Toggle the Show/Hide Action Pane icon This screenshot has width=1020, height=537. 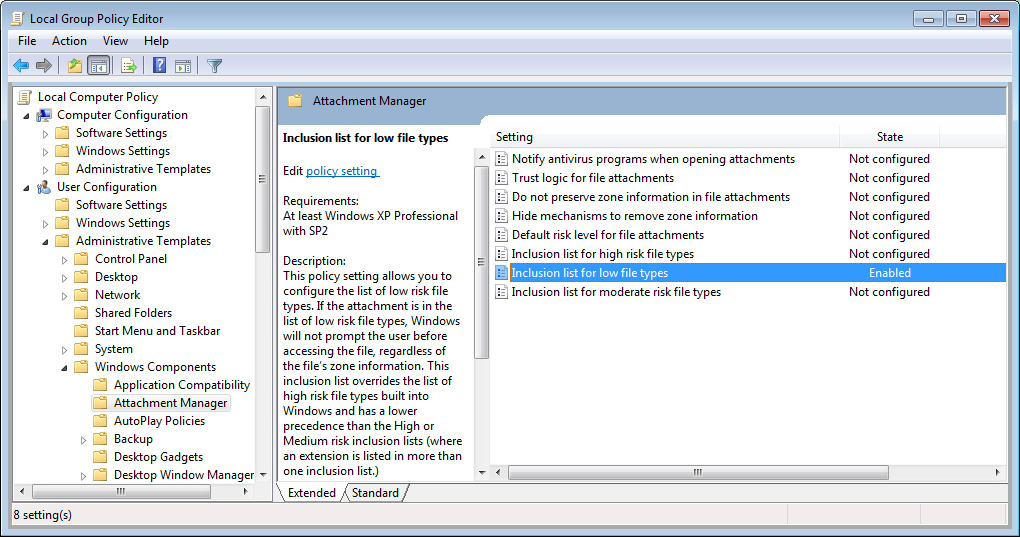coord(183,66)
